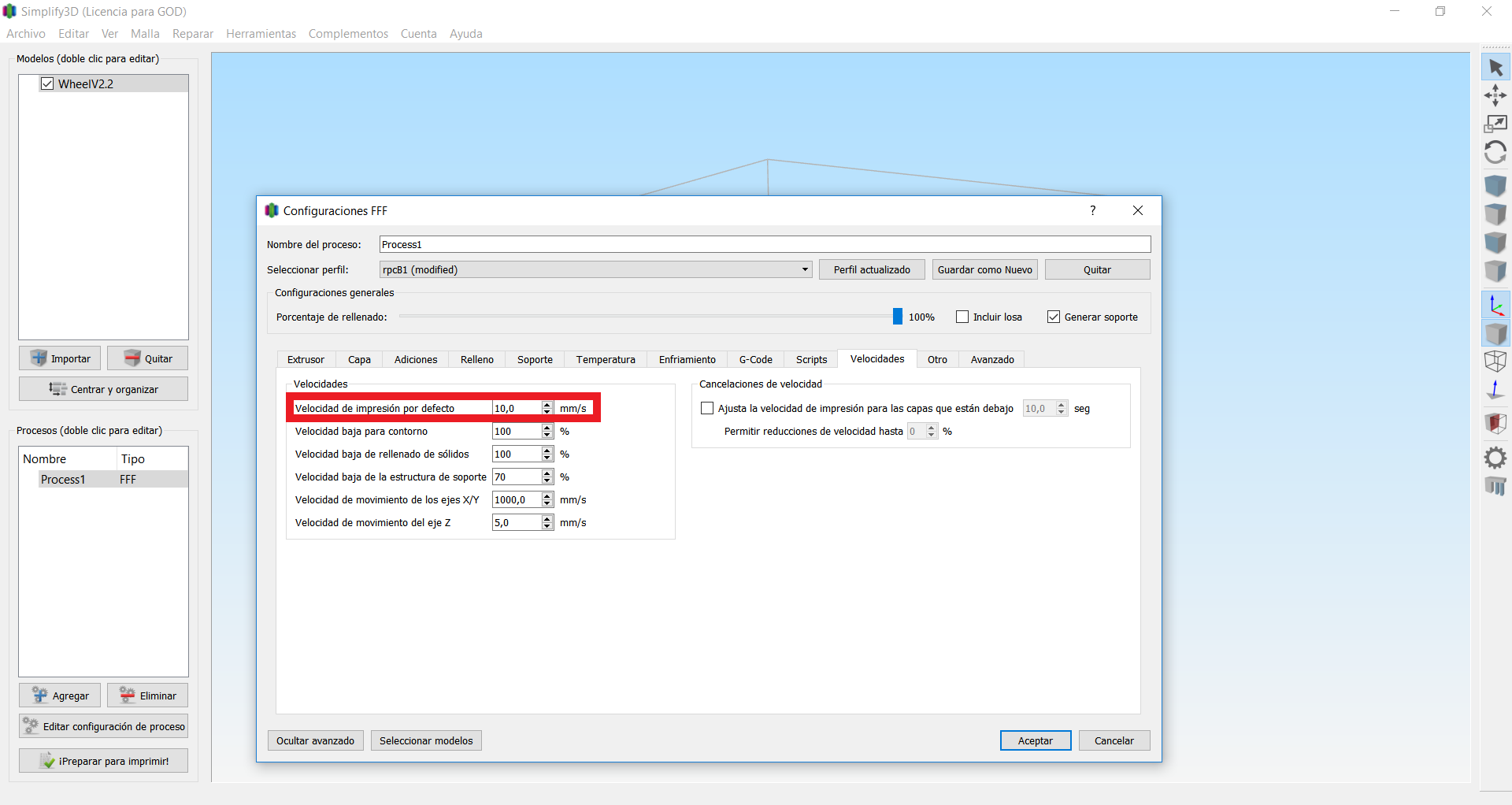The width and height of the screenshot is (1512, 805).
Task: Increase Velocidad baja para contorno percentage
Action: tap(547, 427)
